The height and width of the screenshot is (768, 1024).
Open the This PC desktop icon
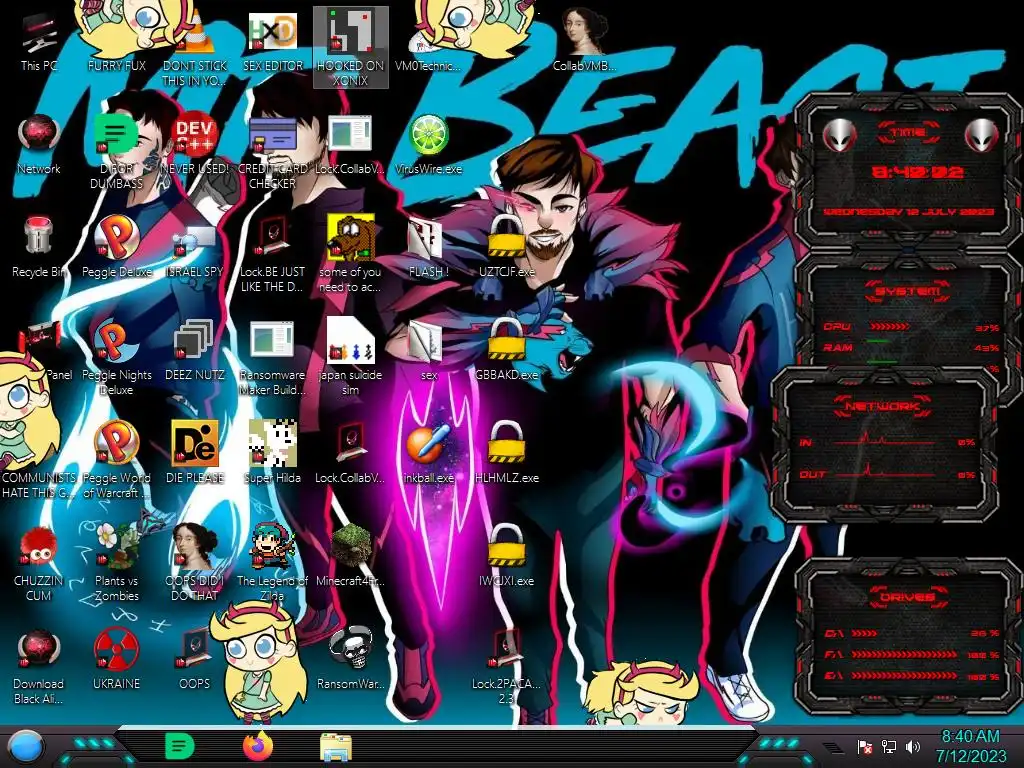[x=39, y=42]
